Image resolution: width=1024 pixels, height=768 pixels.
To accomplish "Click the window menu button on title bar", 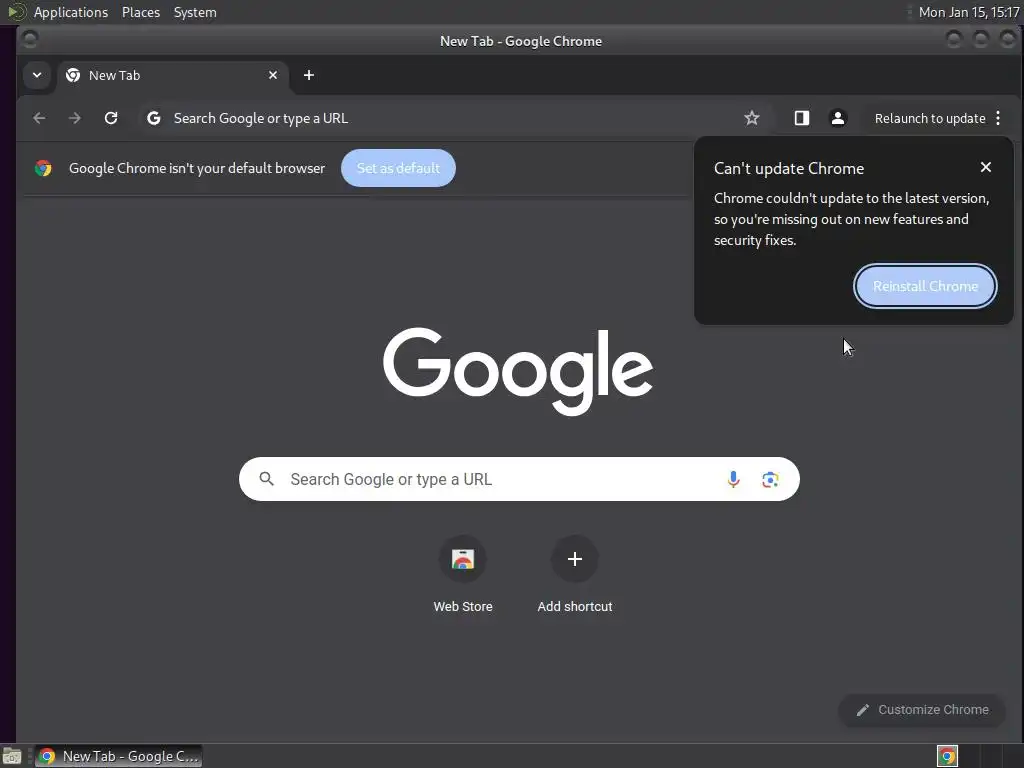I will coord(29,39).
